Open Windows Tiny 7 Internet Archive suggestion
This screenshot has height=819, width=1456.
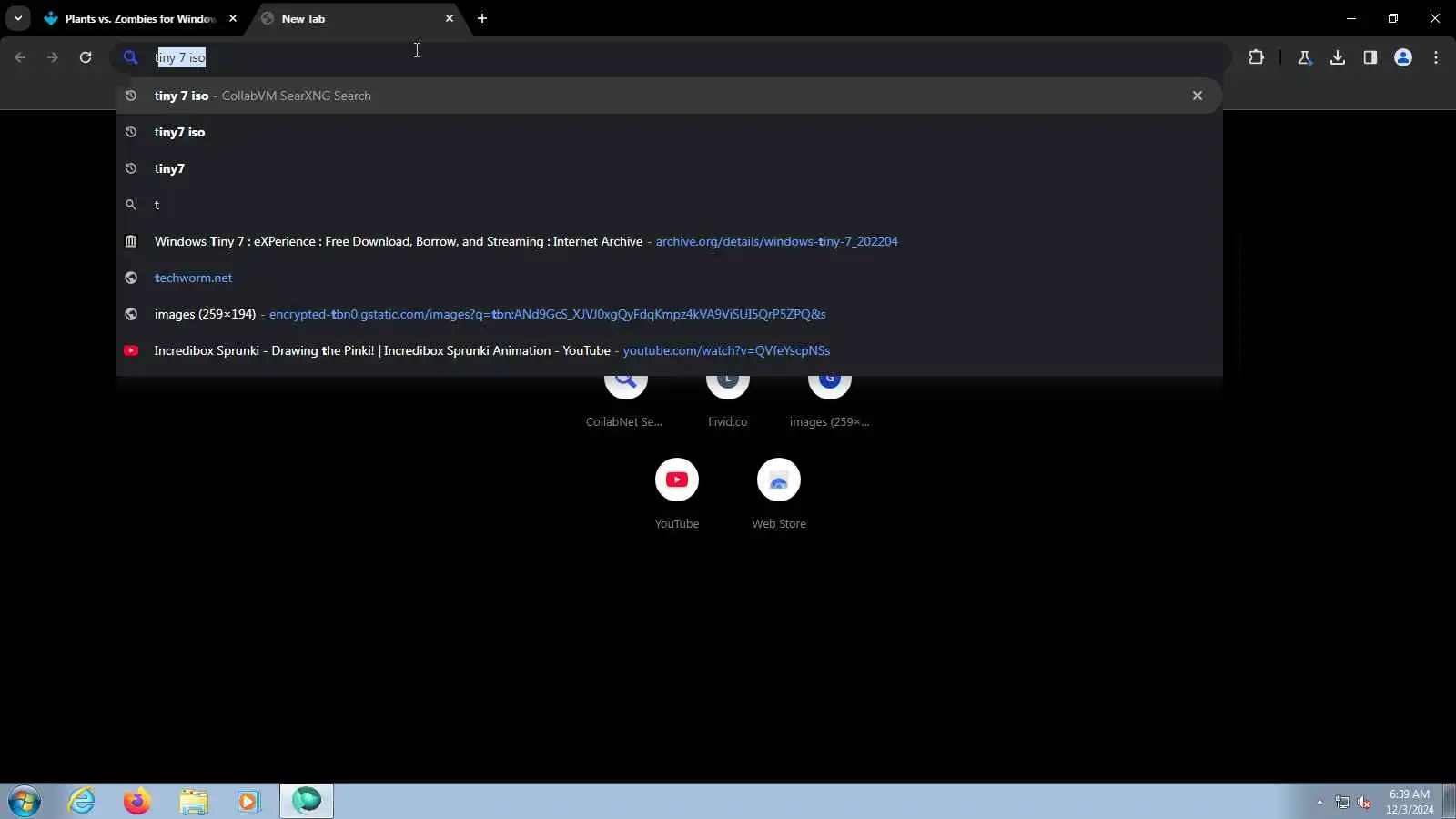coord(669,241)
